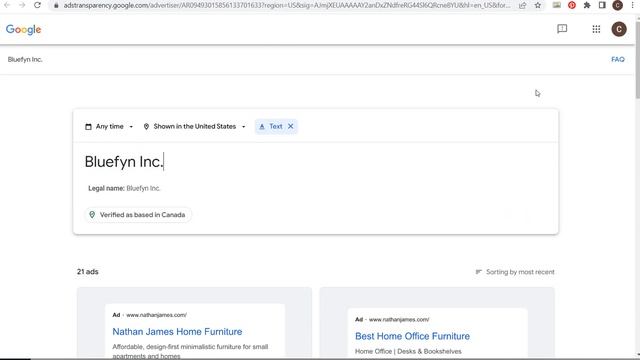The height and width of the screenshot is (360, 640).
Task: Click the Google logo
Action: 23,29
